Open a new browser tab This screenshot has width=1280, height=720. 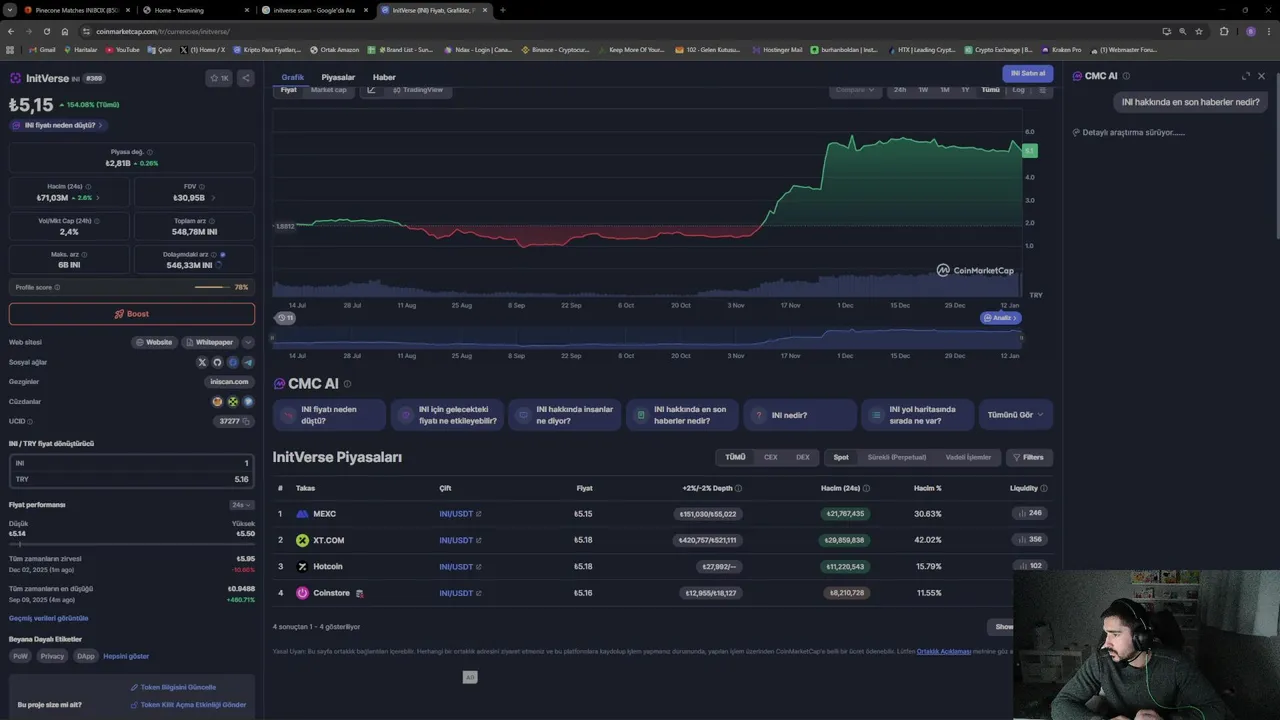(502, 10)
